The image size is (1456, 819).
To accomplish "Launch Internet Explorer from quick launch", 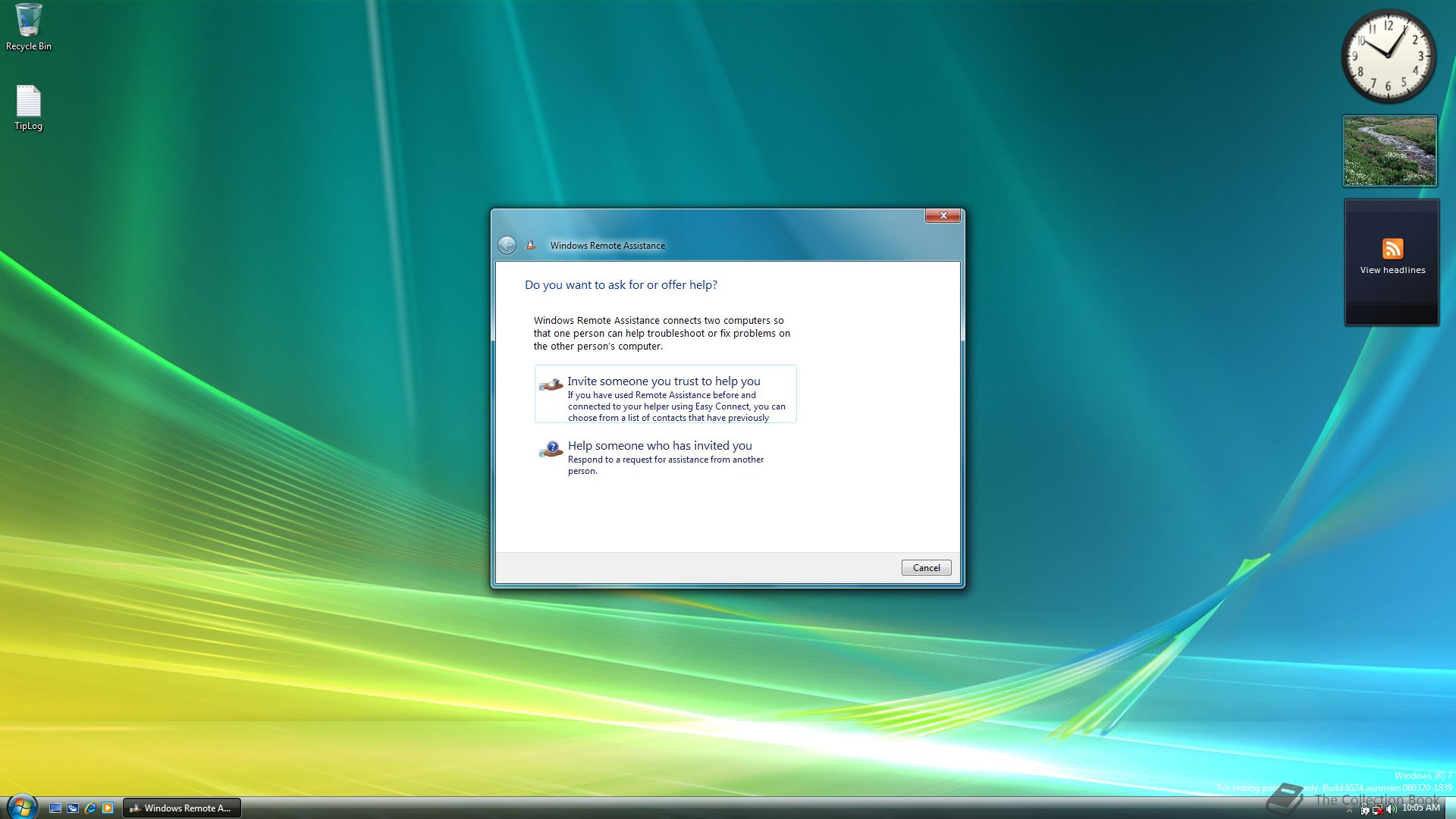I will pyautogui.click(x=90, y=808).
